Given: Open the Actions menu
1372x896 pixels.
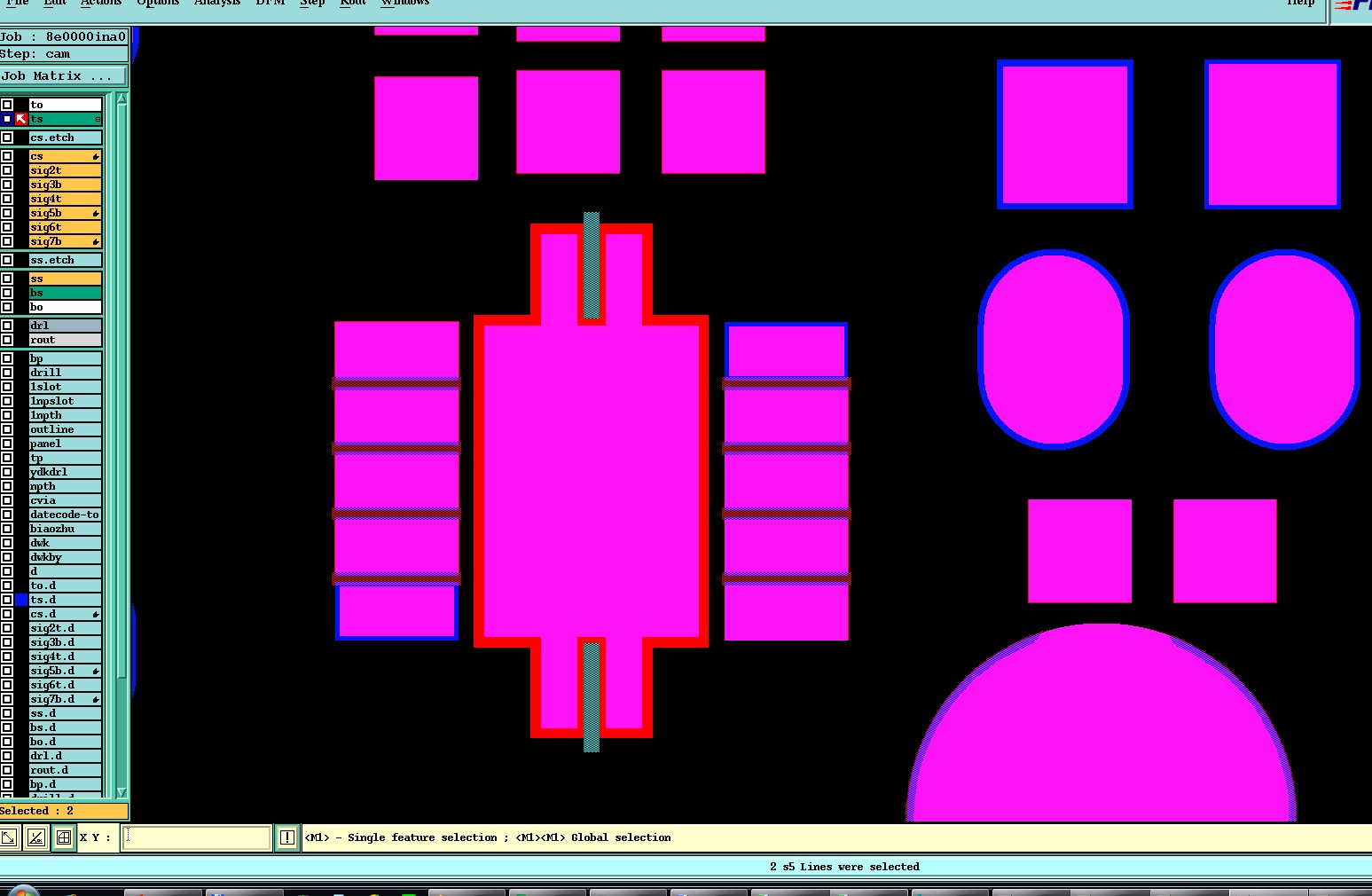Looking at the screenshot, I should [x=101, y=3].
